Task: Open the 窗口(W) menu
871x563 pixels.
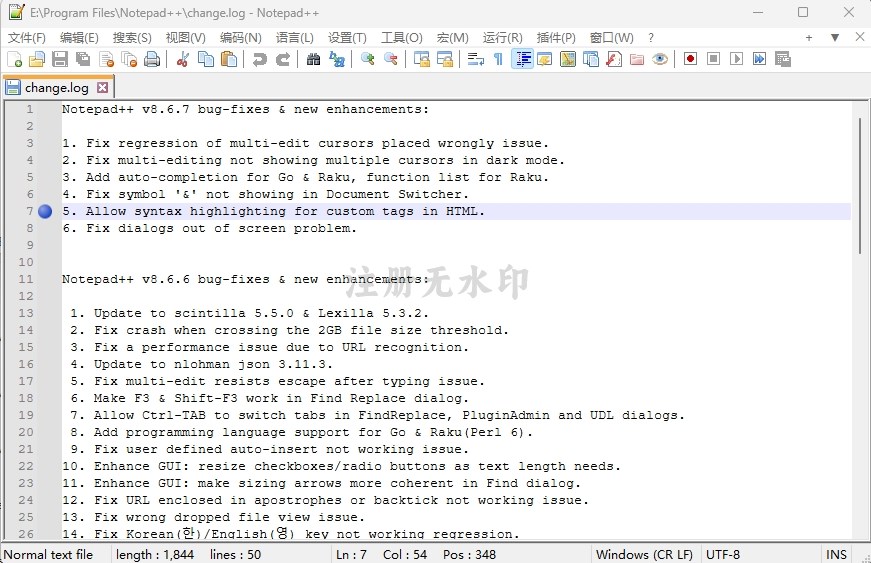Action: point(612,37)
